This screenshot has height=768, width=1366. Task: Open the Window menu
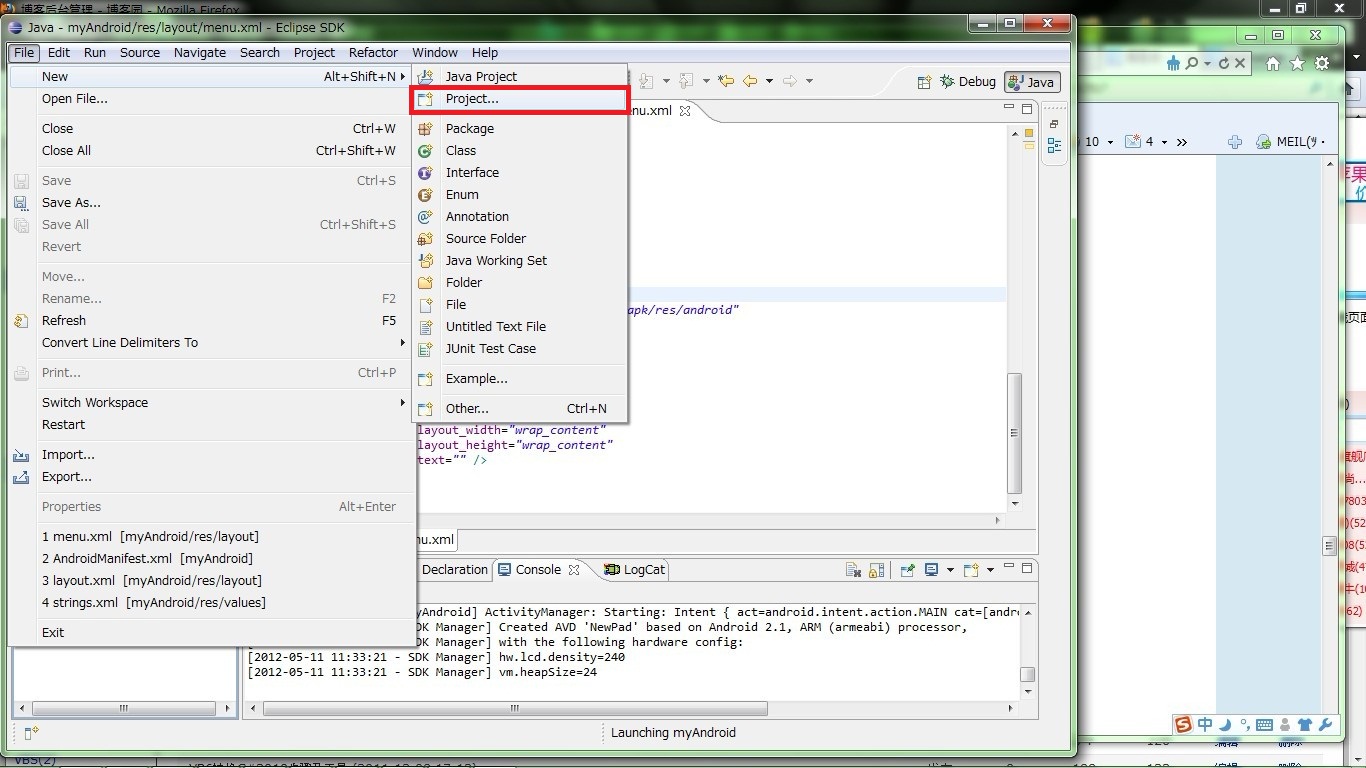tap(435, 52)
